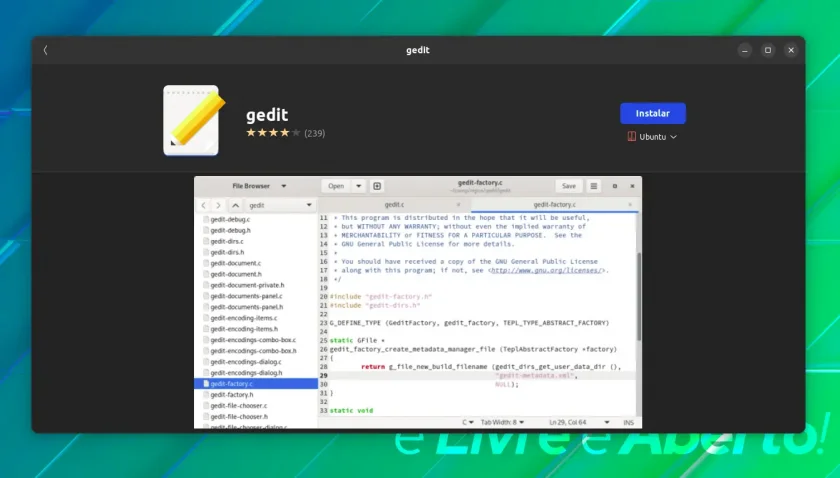Image resolution: width=840 pixels, height=478 pixels.
Task: Minimize the gedit software window
Action: [745, 50]
